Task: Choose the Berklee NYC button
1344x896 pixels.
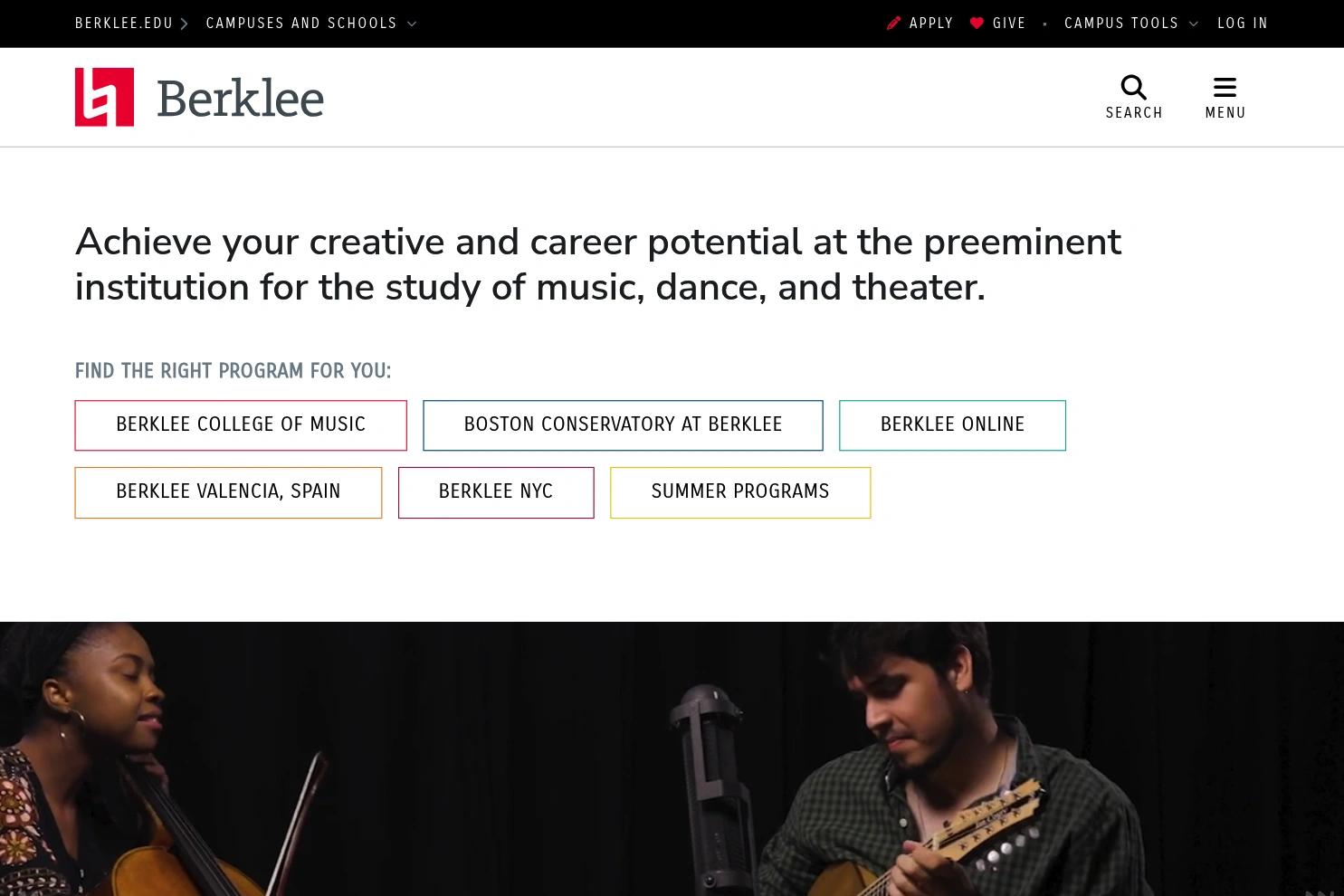Action: (496, 492)
